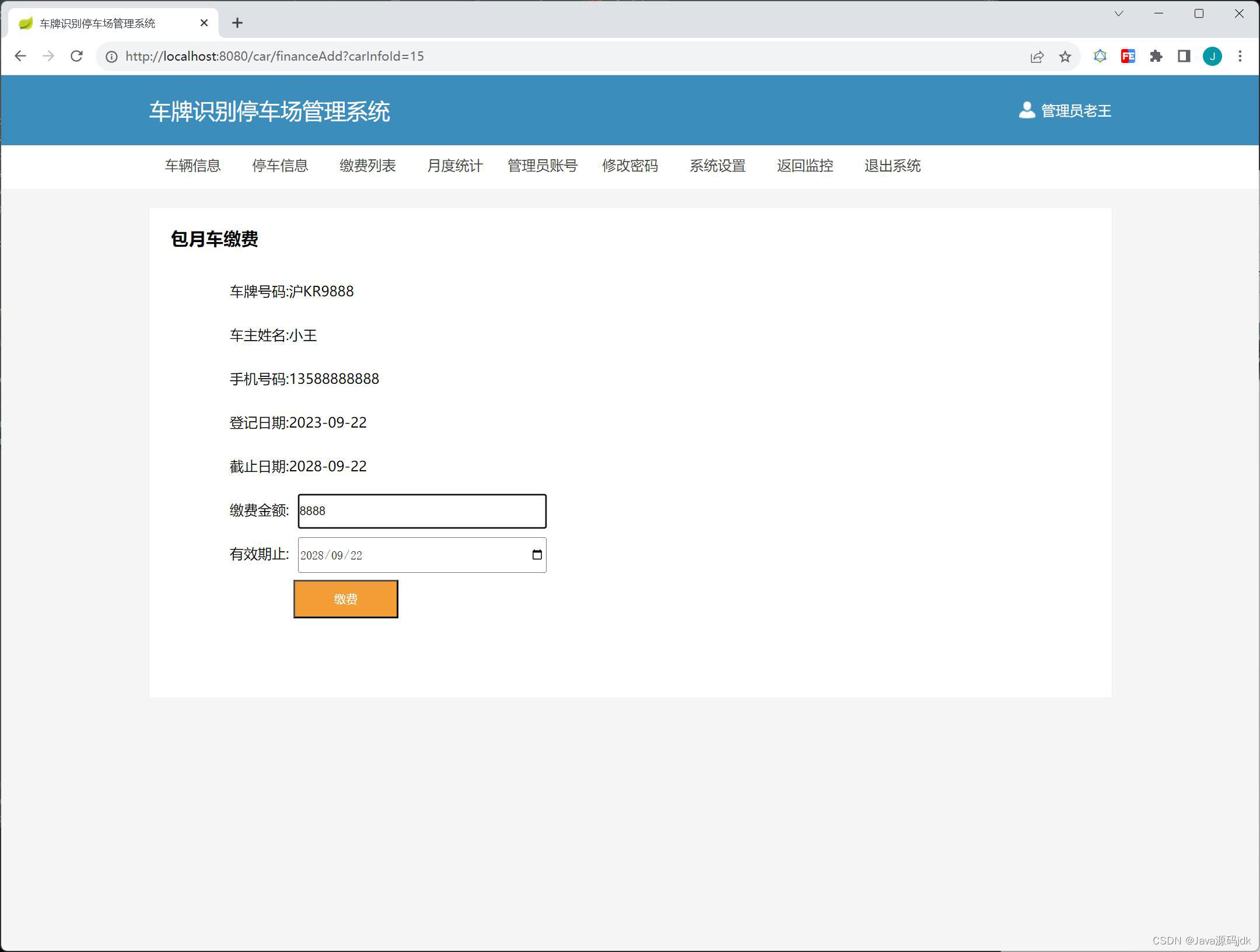Click the site information icon in address bar
The image size is (1260, 952).
pos(111,57)
